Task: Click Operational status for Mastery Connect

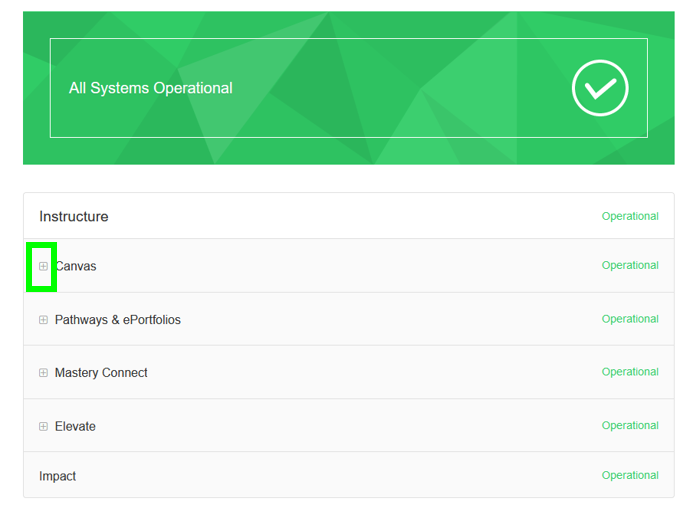Action: [x=629, y=372]
